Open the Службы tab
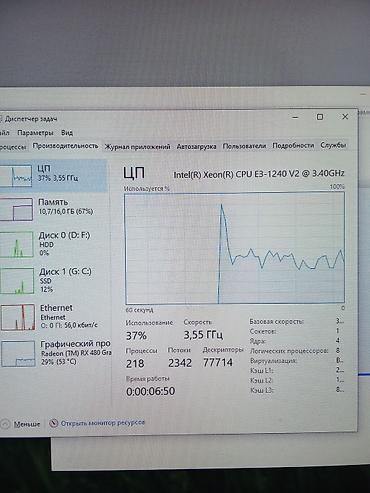 (333, 145)
